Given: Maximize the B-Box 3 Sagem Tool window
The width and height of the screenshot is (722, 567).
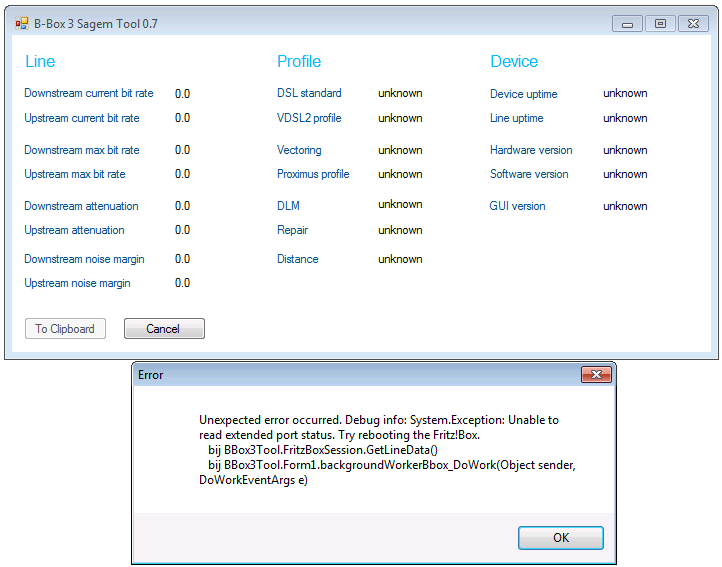Looking at the screenshot, I should tap(660, 23).
